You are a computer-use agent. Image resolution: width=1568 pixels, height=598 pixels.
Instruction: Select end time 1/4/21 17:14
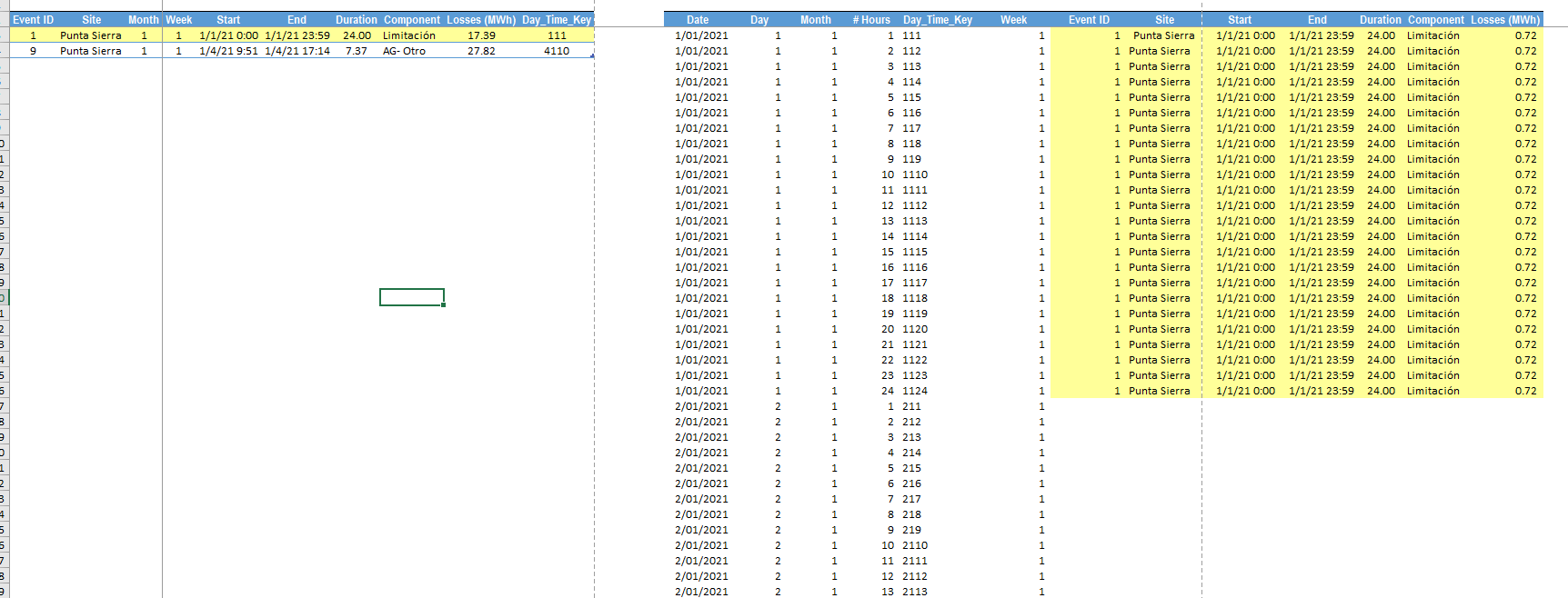297,51
